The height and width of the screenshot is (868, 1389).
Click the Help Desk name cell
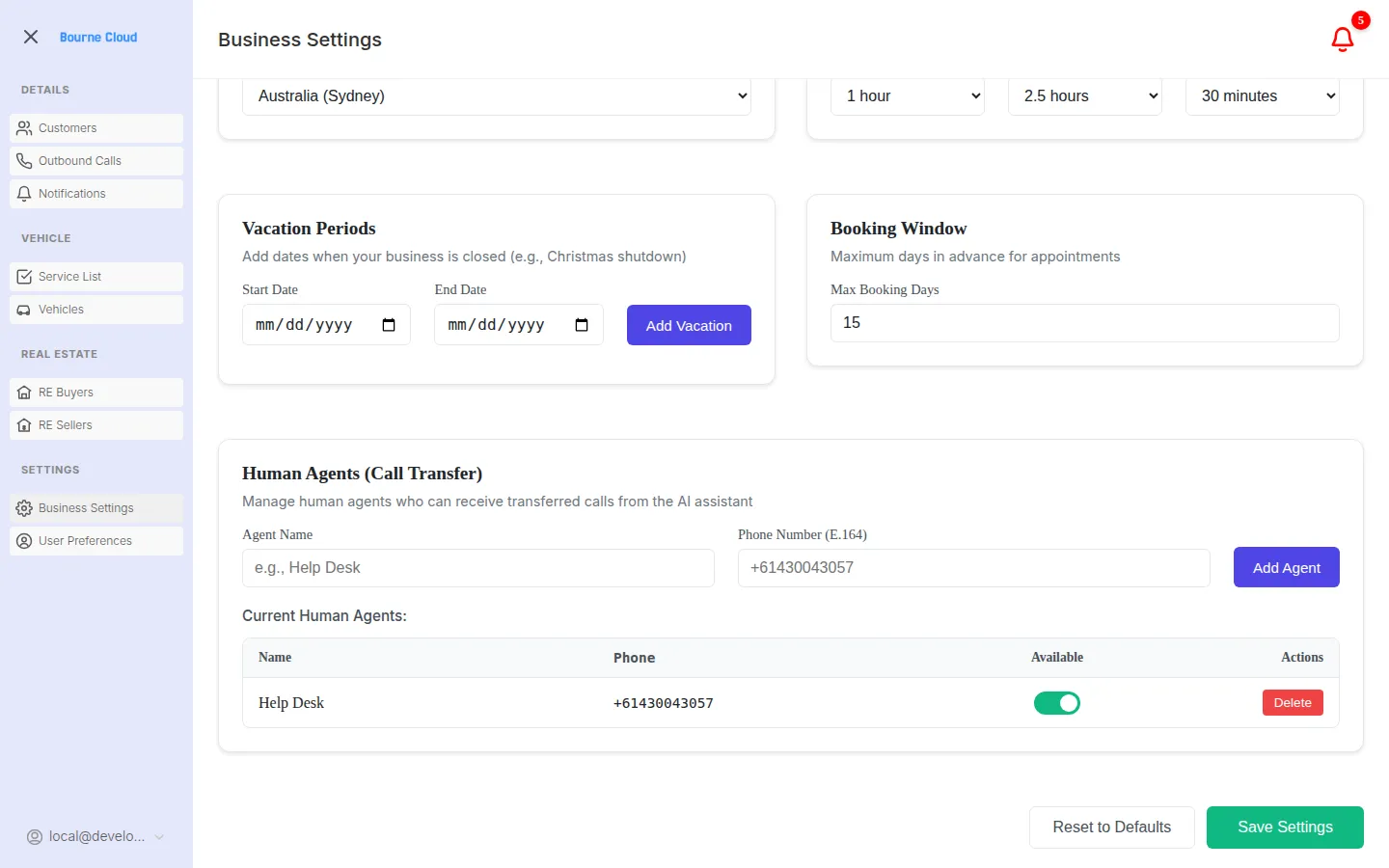click(x=291, y=703)
